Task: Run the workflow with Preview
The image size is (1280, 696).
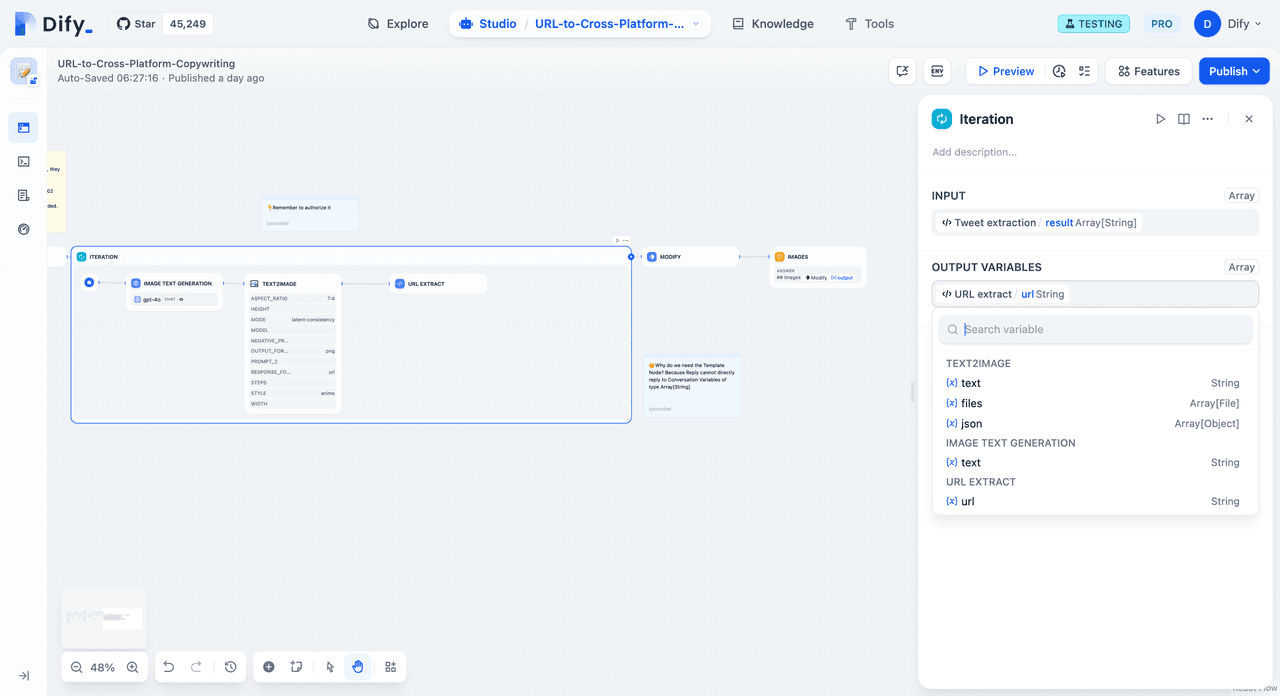Action: 1005,71
